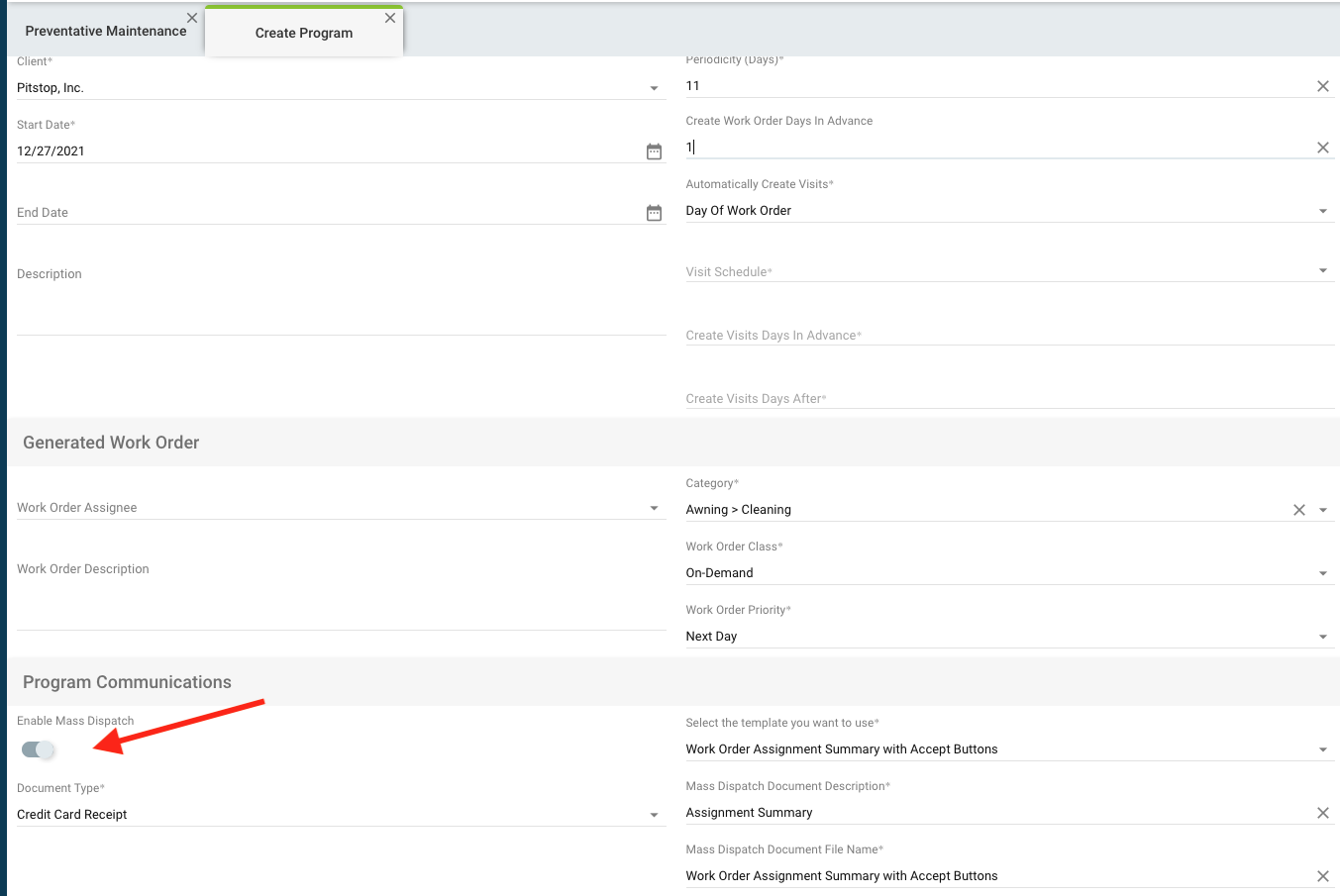Screen dimensions: 1340x896
Task: Clear the Periodicity (Days) value
Action: (1322, 86)
